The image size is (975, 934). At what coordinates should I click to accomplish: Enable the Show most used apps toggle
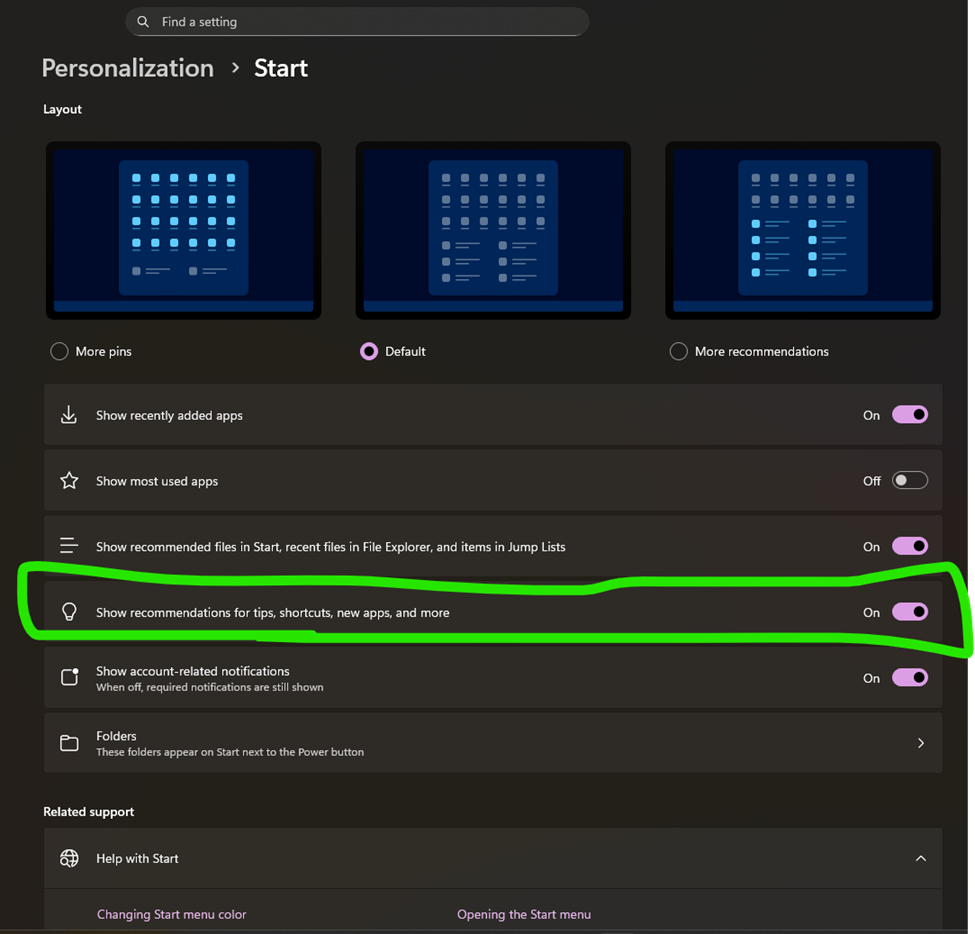point(910,481)
